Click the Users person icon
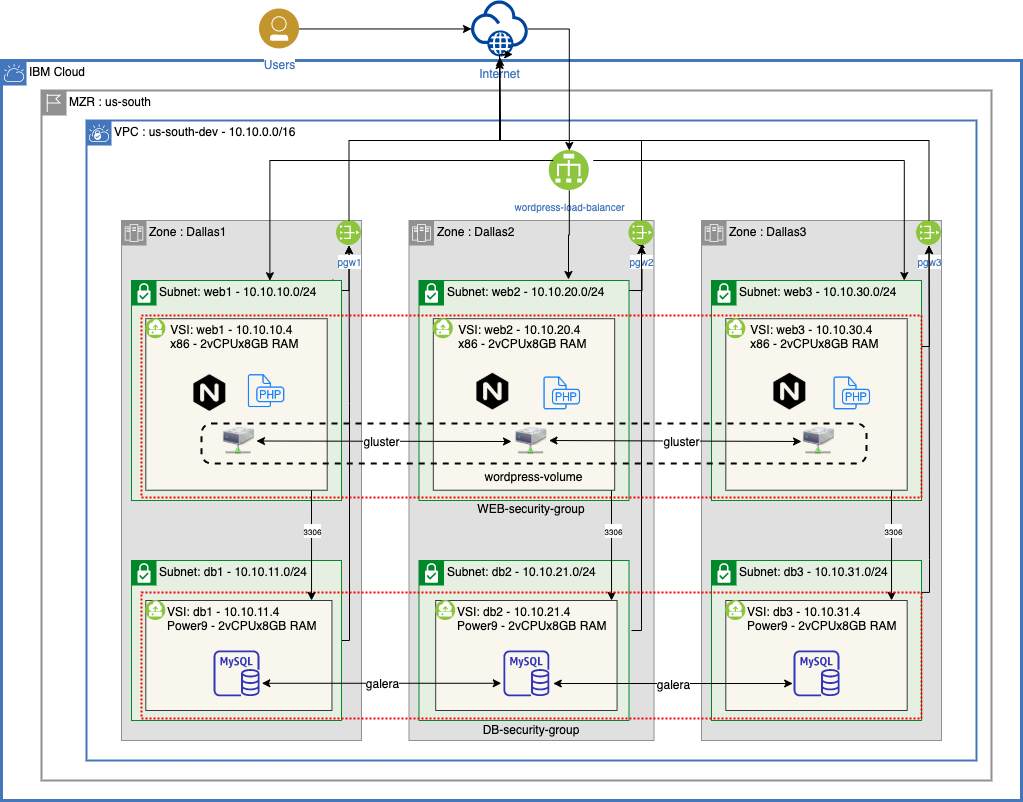The image size is (1023, 802). click(279, 29)
